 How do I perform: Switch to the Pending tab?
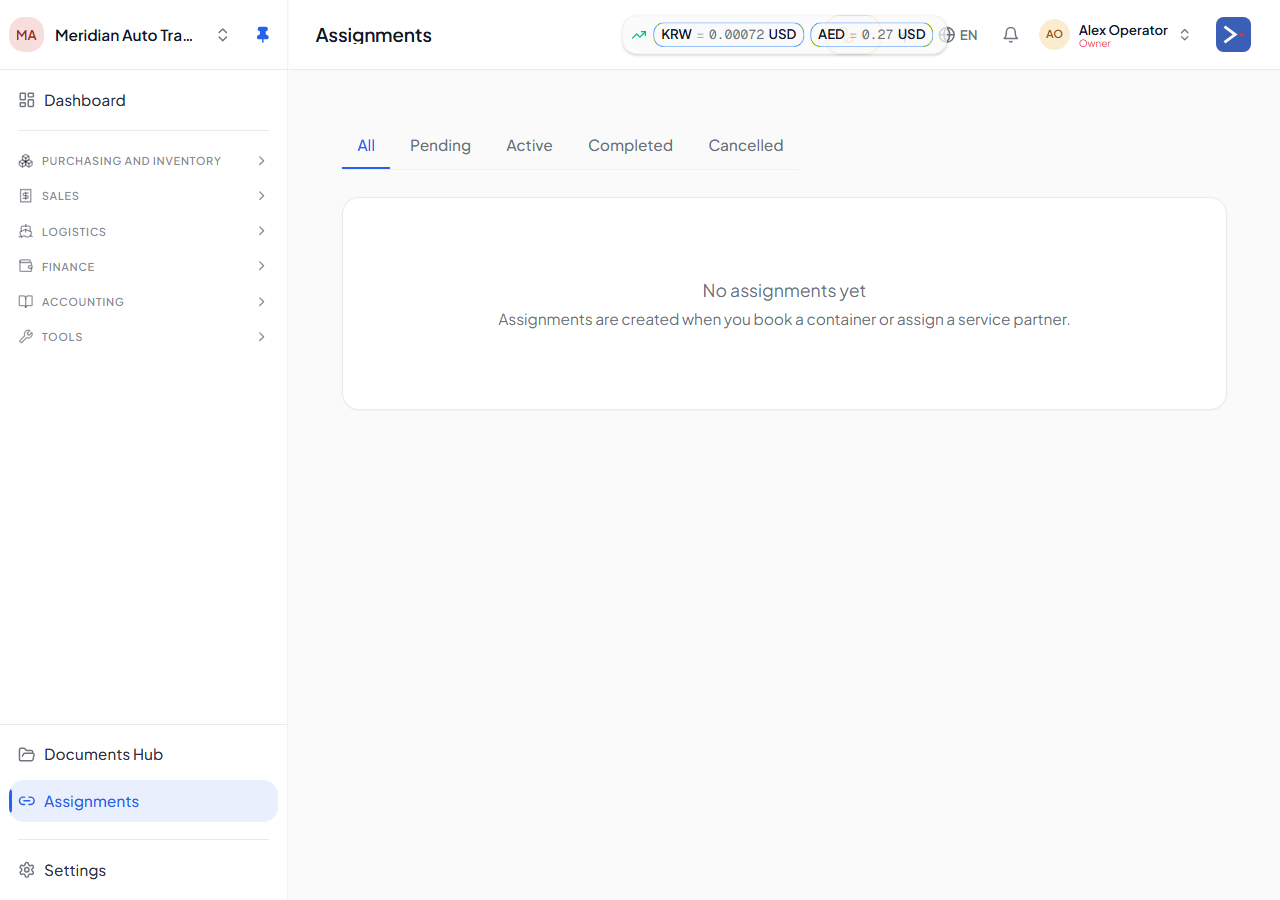tap(440, 146)
